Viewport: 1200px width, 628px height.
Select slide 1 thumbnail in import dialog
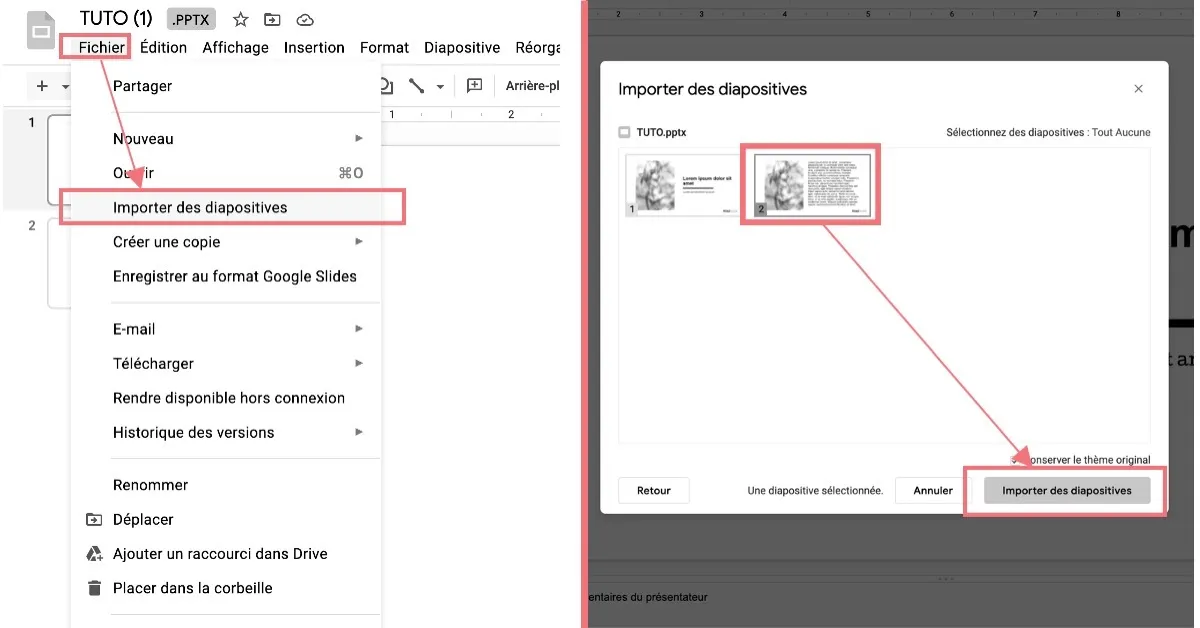(x=680, y=185)
